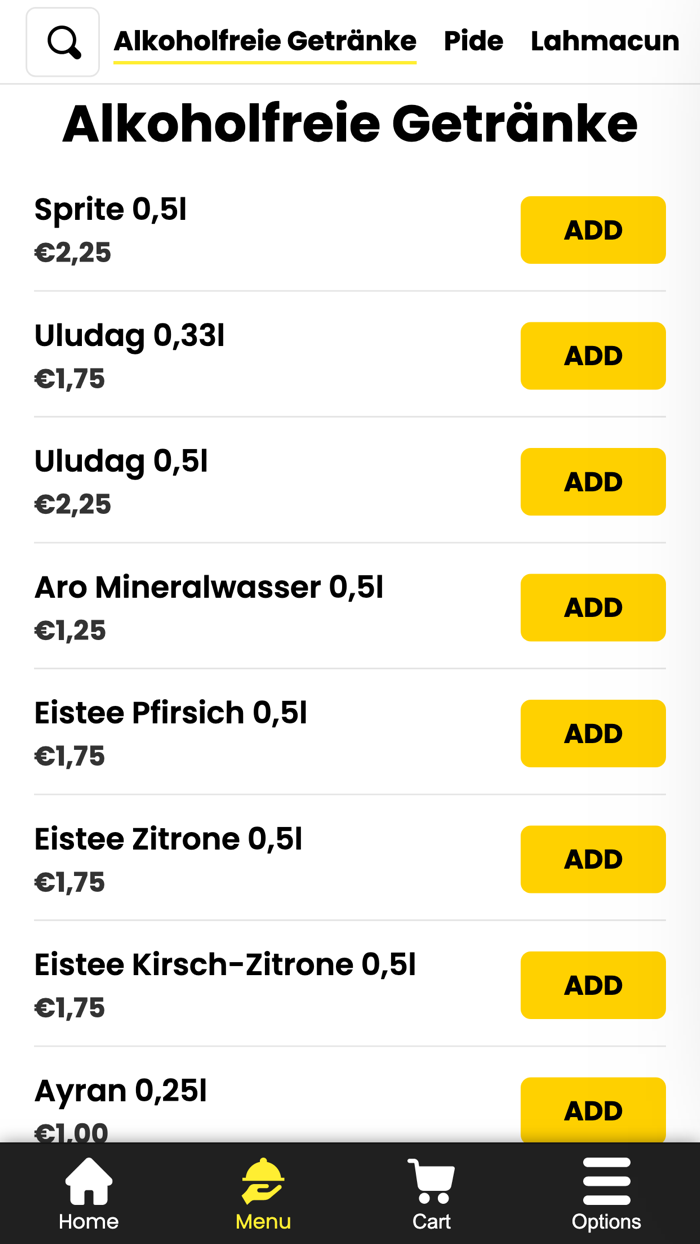The image size is (700, 1244).
Task: Select the Alkoholfreie Getränke category tab
Action: [x=265, y=41]
